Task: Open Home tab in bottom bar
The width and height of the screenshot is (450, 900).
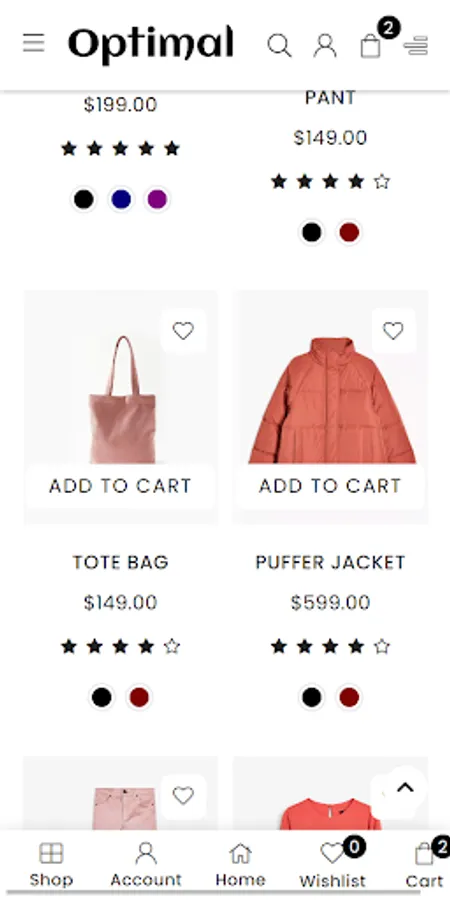Action: pos(240,865)
